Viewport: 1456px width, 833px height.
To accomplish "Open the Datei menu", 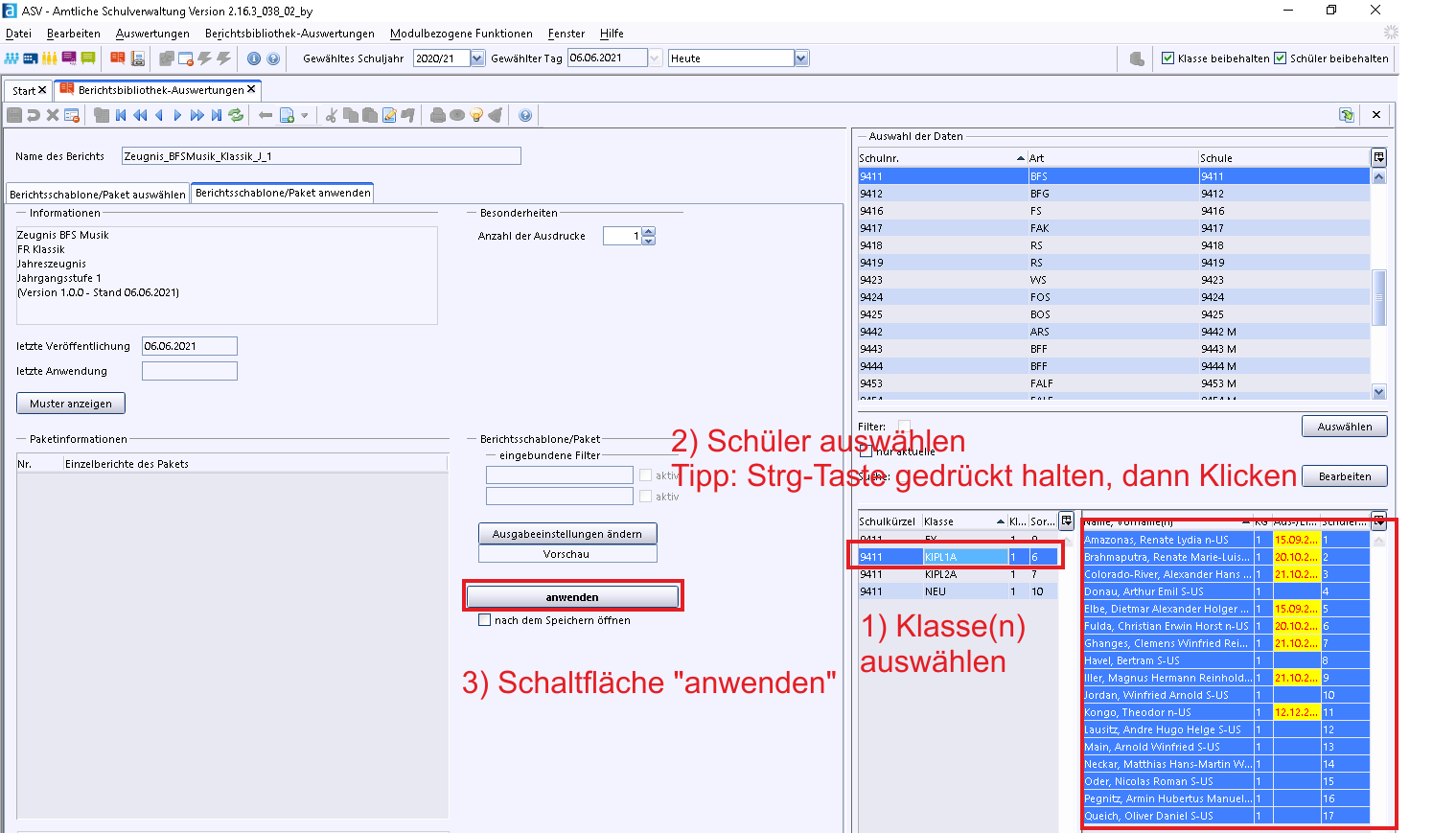I will tap(18, 34).
